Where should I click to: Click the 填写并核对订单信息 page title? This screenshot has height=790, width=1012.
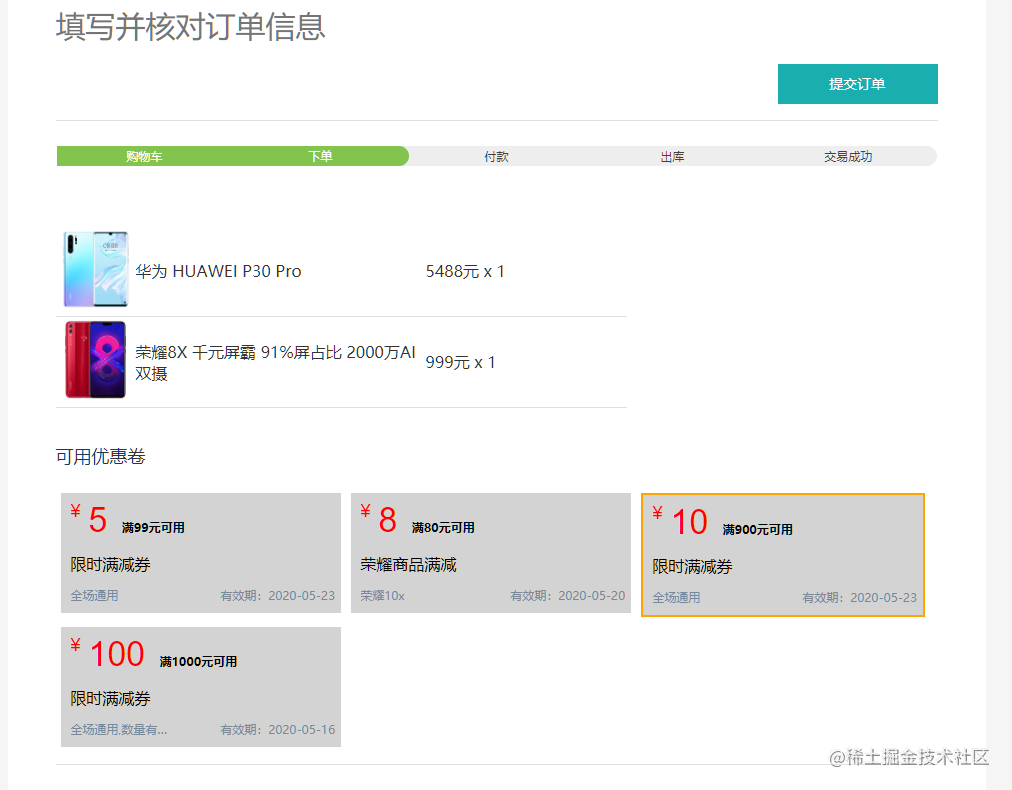(x=190, y=27)
